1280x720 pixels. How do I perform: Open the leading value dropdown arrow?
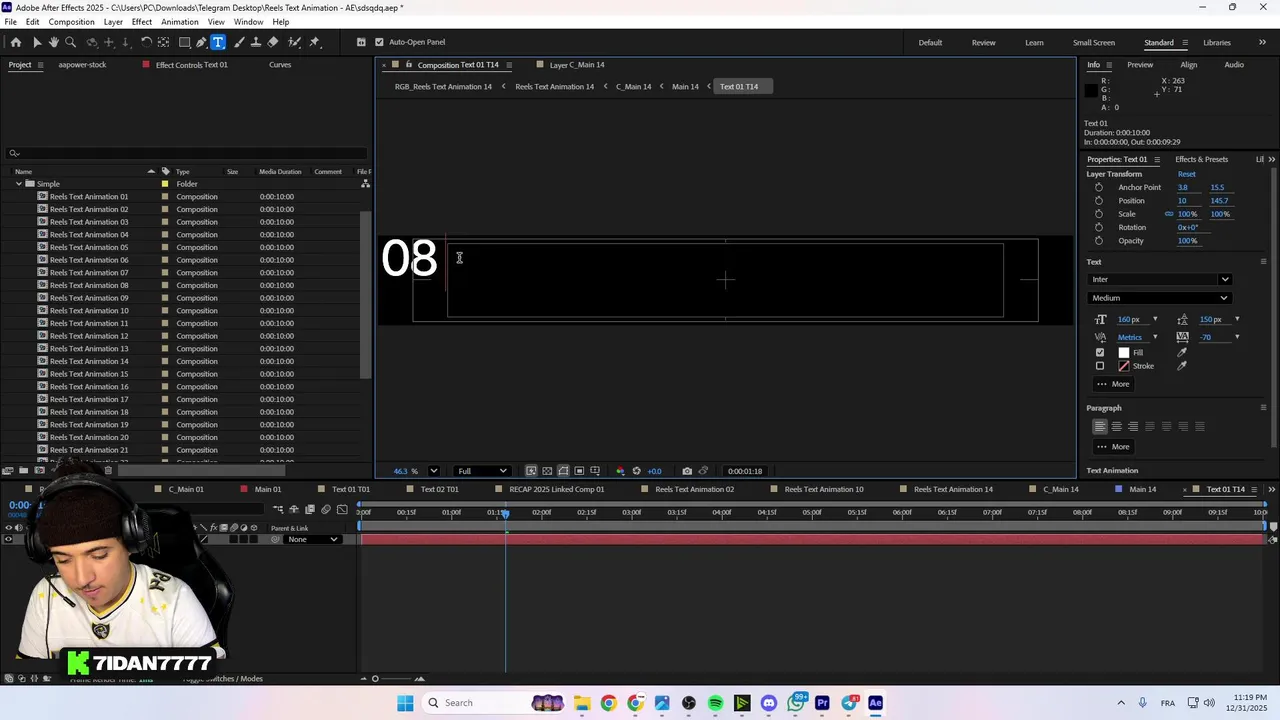pyautogui.click(x=1237, y=320)
